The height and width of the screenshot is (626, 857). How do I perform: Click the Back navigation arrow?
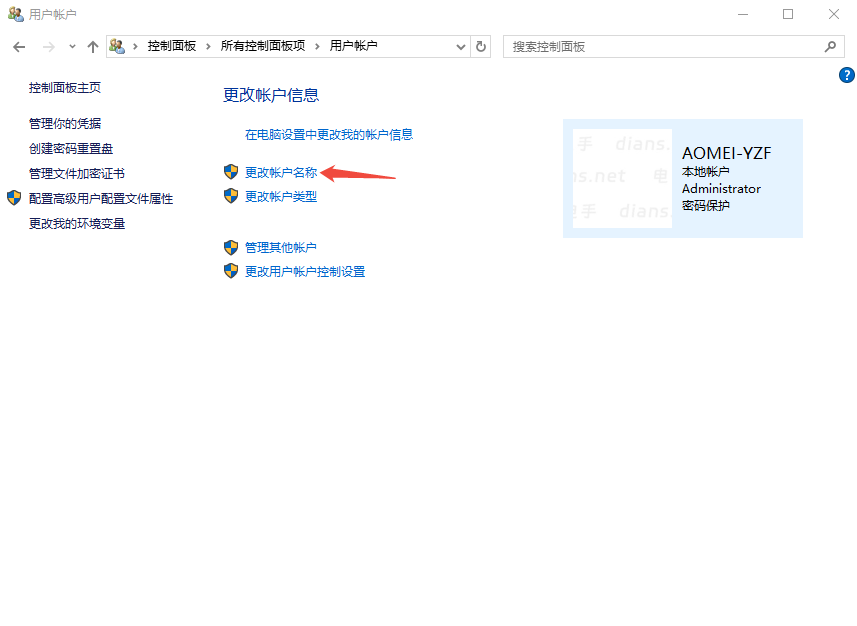[18, 46]
